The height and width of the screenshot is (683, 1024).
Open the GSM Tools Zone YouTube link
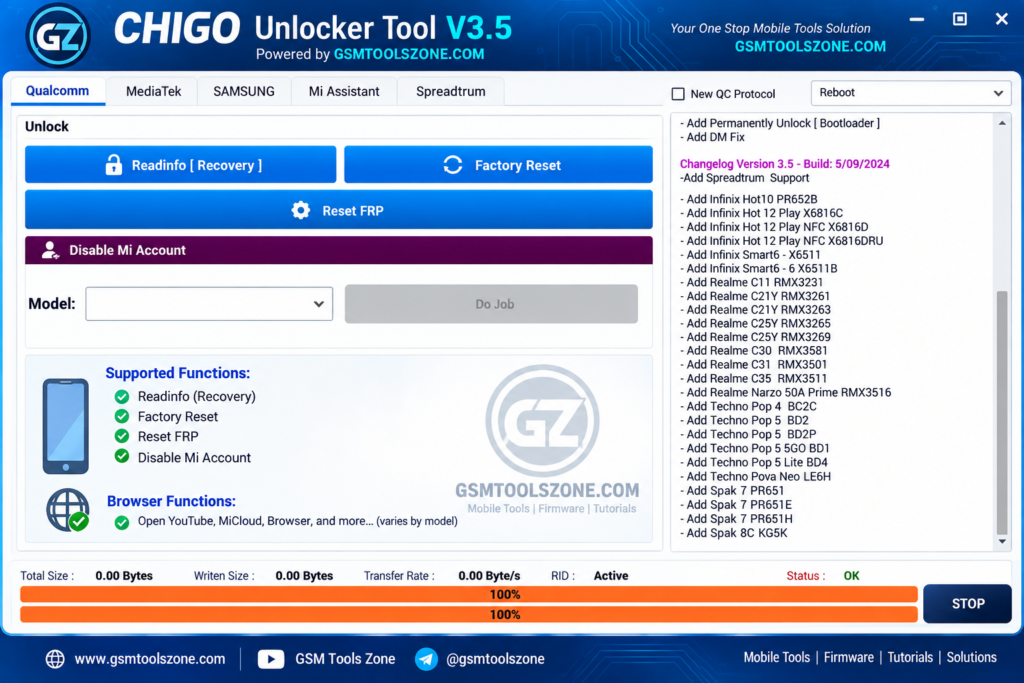(x=345, y=659)
